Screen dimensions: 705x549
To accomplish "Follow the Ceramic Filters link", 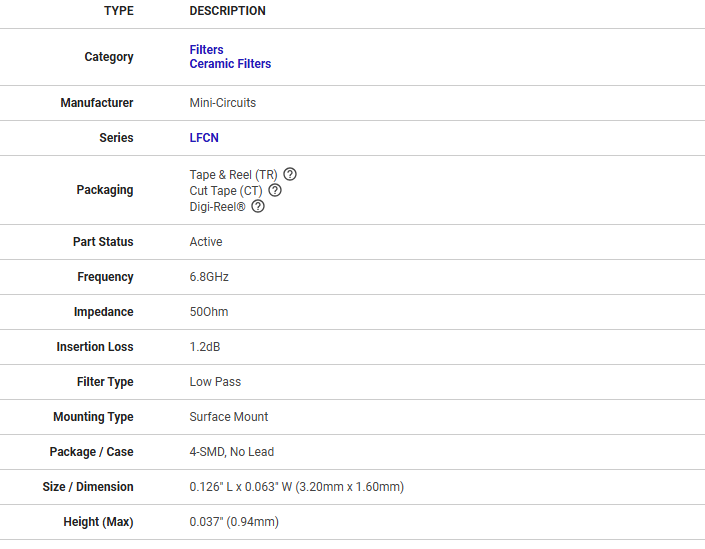I will tap(230, 64).
